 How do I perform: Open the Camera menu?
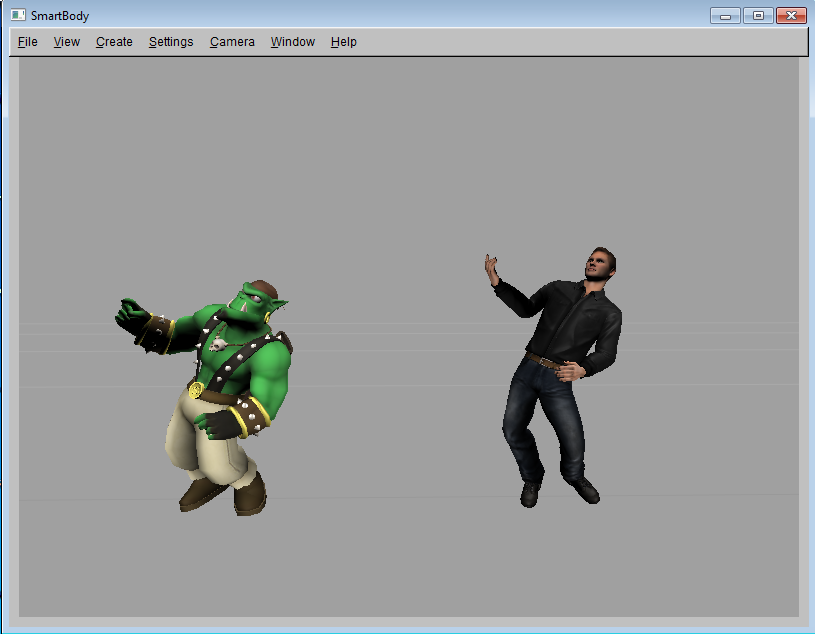point(232,42)
